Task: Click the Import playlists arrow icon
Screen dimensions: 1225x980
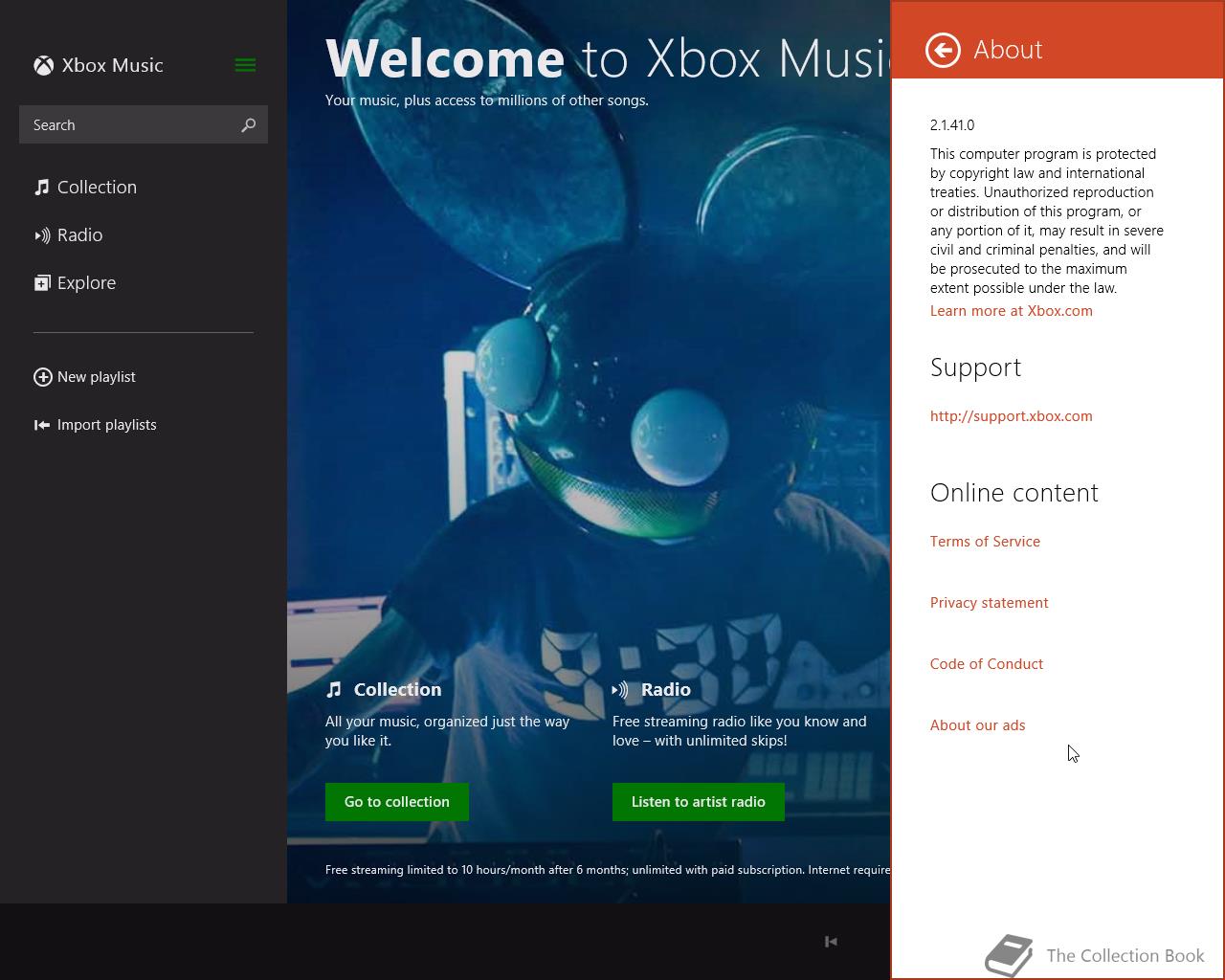Action: coord(42,425)
